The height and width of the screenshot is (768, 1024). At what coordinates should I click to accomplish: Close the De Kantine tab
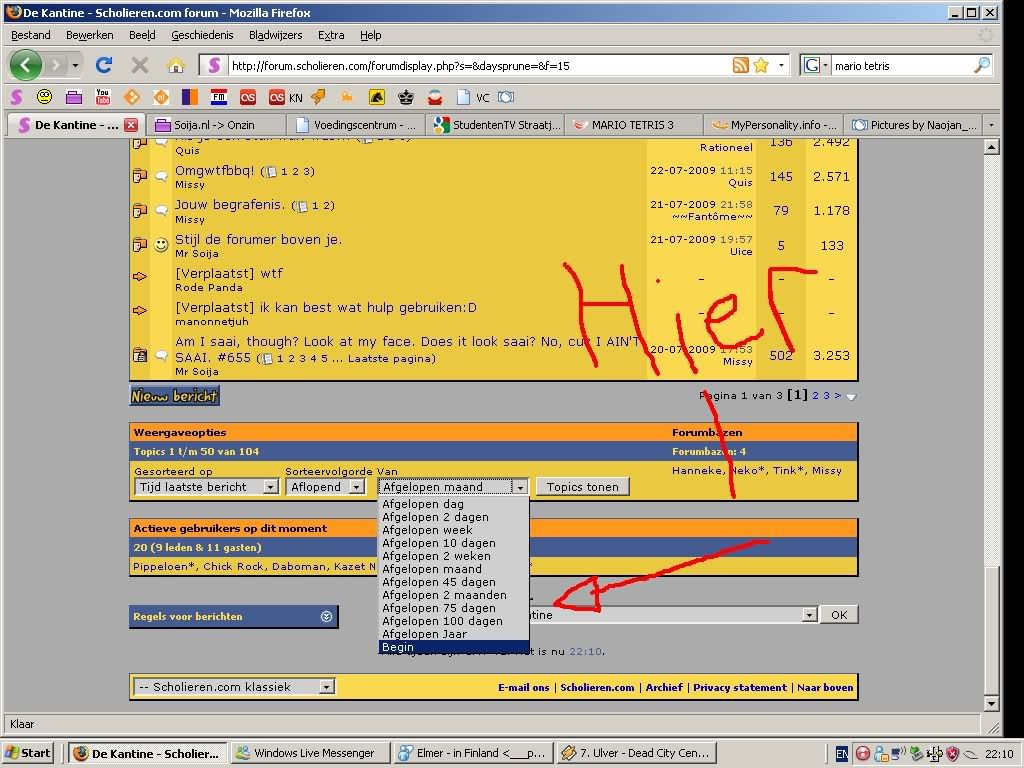[131, 125]
